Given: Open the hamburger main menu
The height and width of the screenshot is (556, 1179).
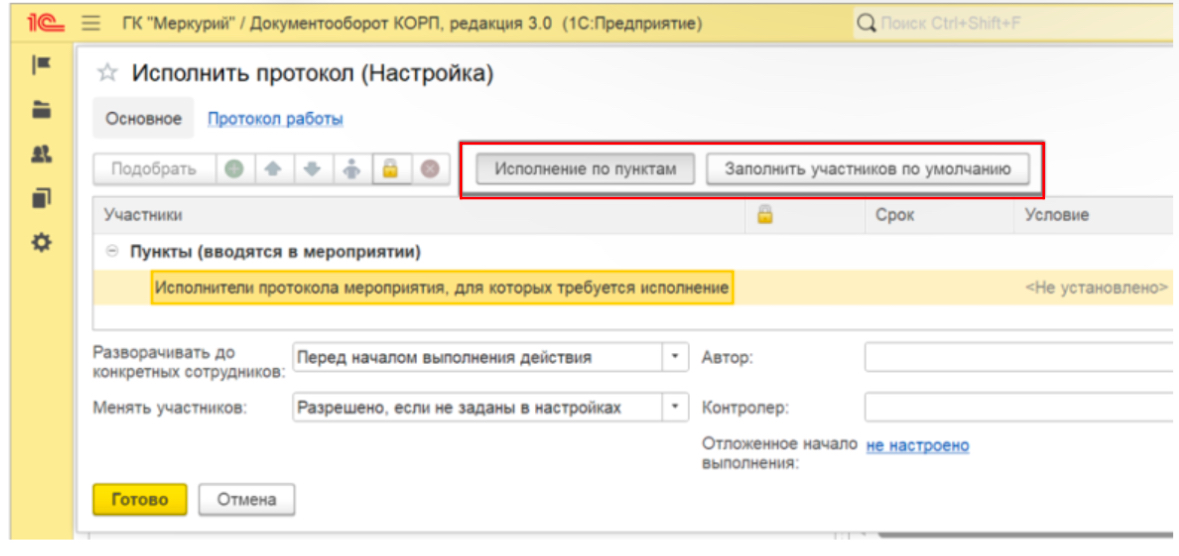Looking at the screenshot, I should pyautogui.click(x=91, y=23).
